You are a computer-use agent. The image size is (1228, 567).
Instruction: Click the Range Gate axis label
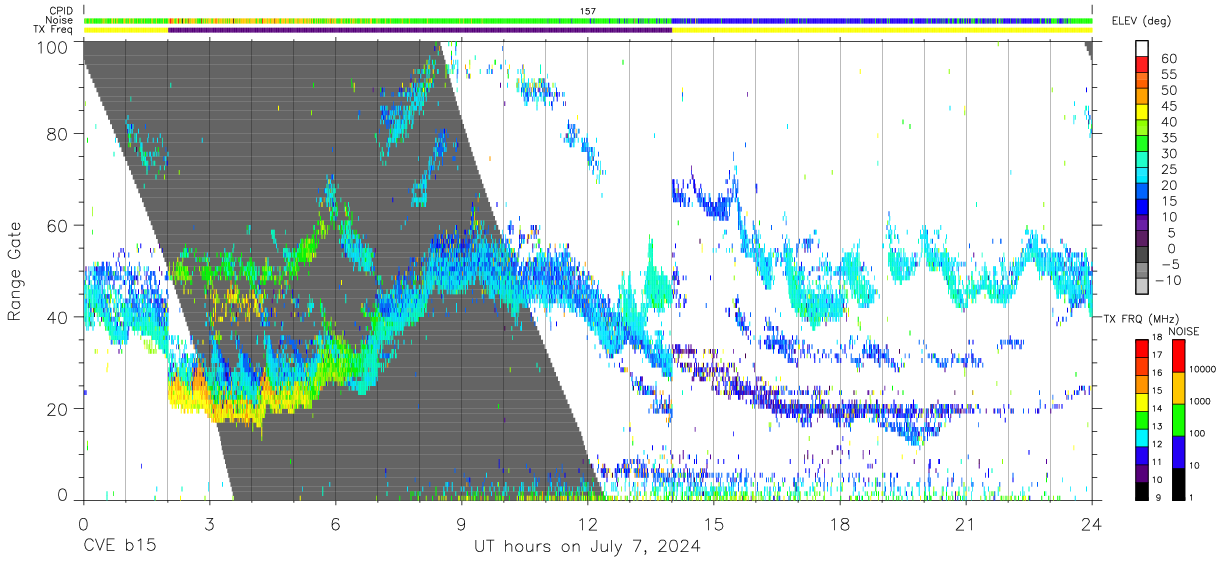[x=15, y=271]
